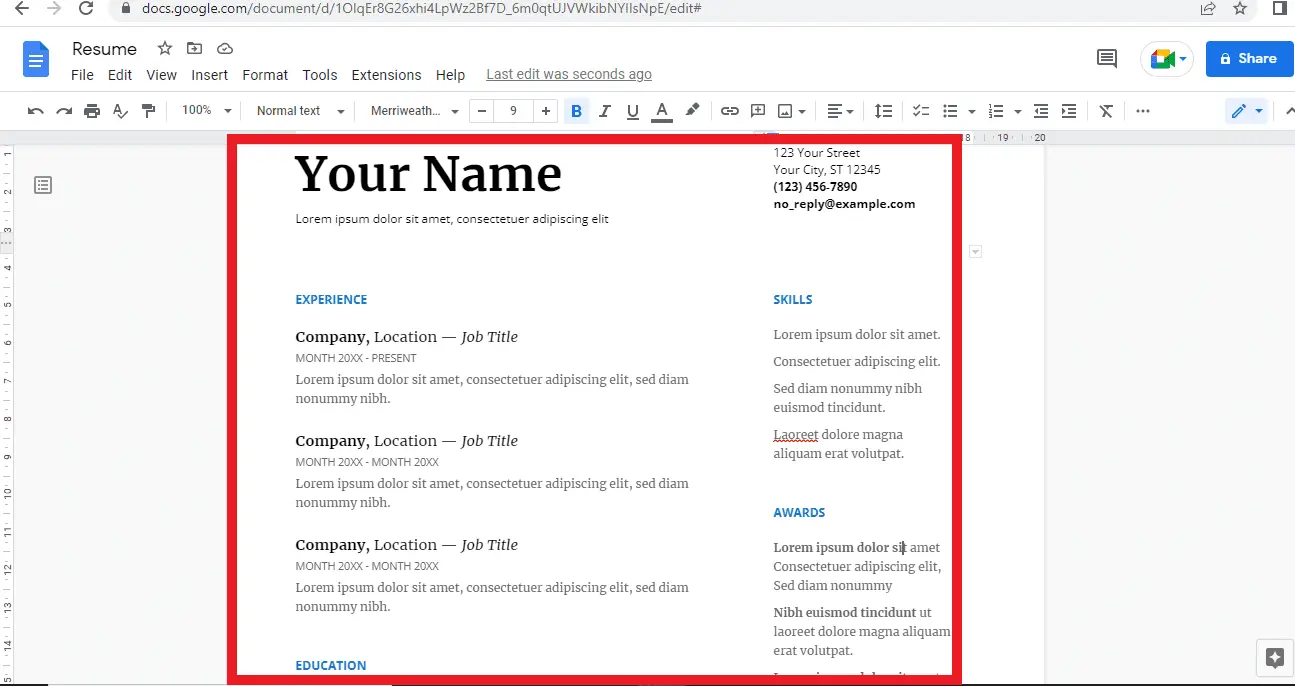
Task: Open the Normal text styles dropdown
Action: click(x=297, y=111)
